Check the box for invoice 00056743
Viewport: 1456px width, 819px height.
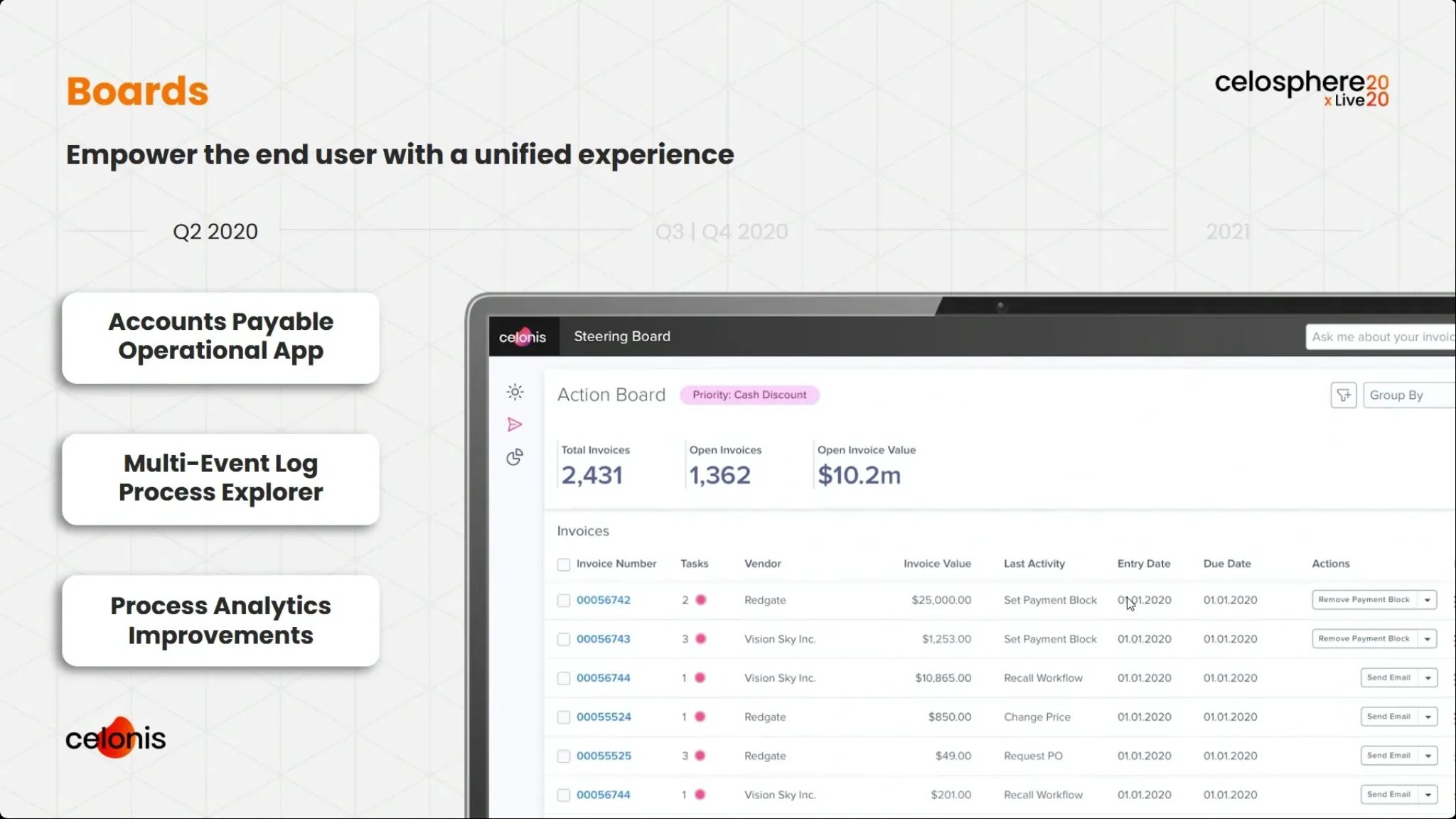coord(564,640)
